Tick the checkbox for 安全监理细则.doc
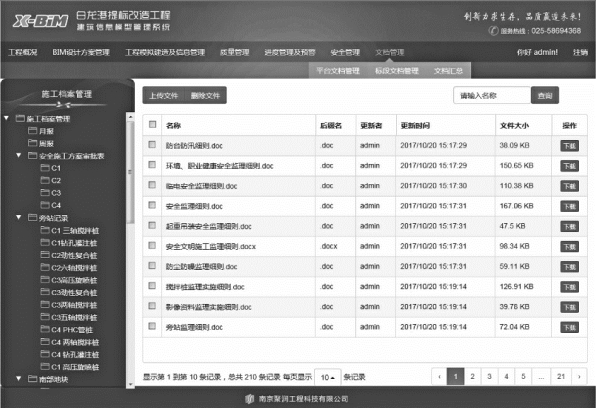Screen dimensions: 596x408 (x=152, y=205)
